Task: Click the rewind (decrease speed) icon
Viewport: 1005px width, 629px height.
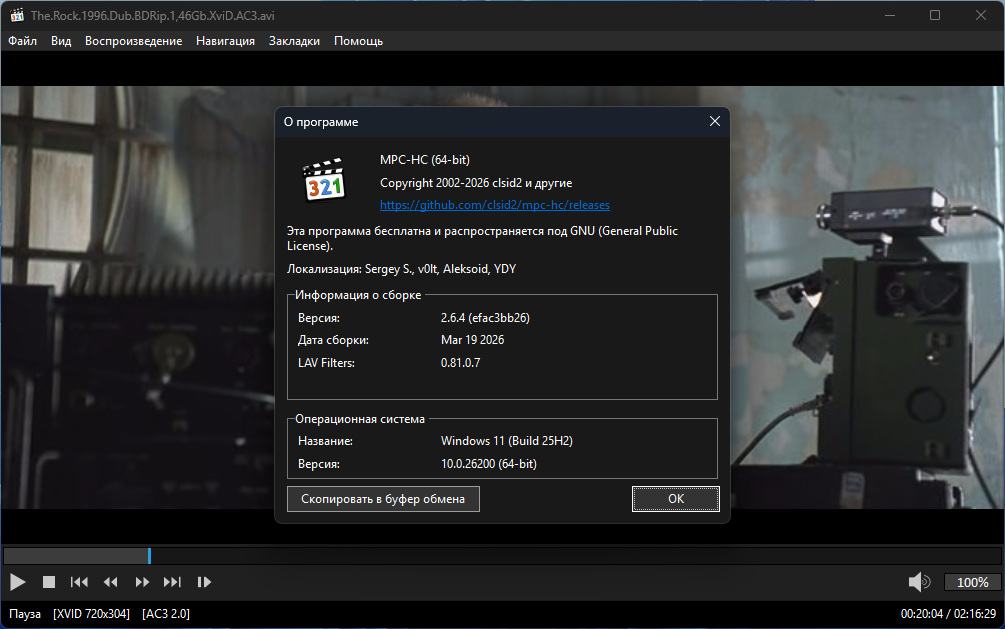Action: [x=111, y=582]
